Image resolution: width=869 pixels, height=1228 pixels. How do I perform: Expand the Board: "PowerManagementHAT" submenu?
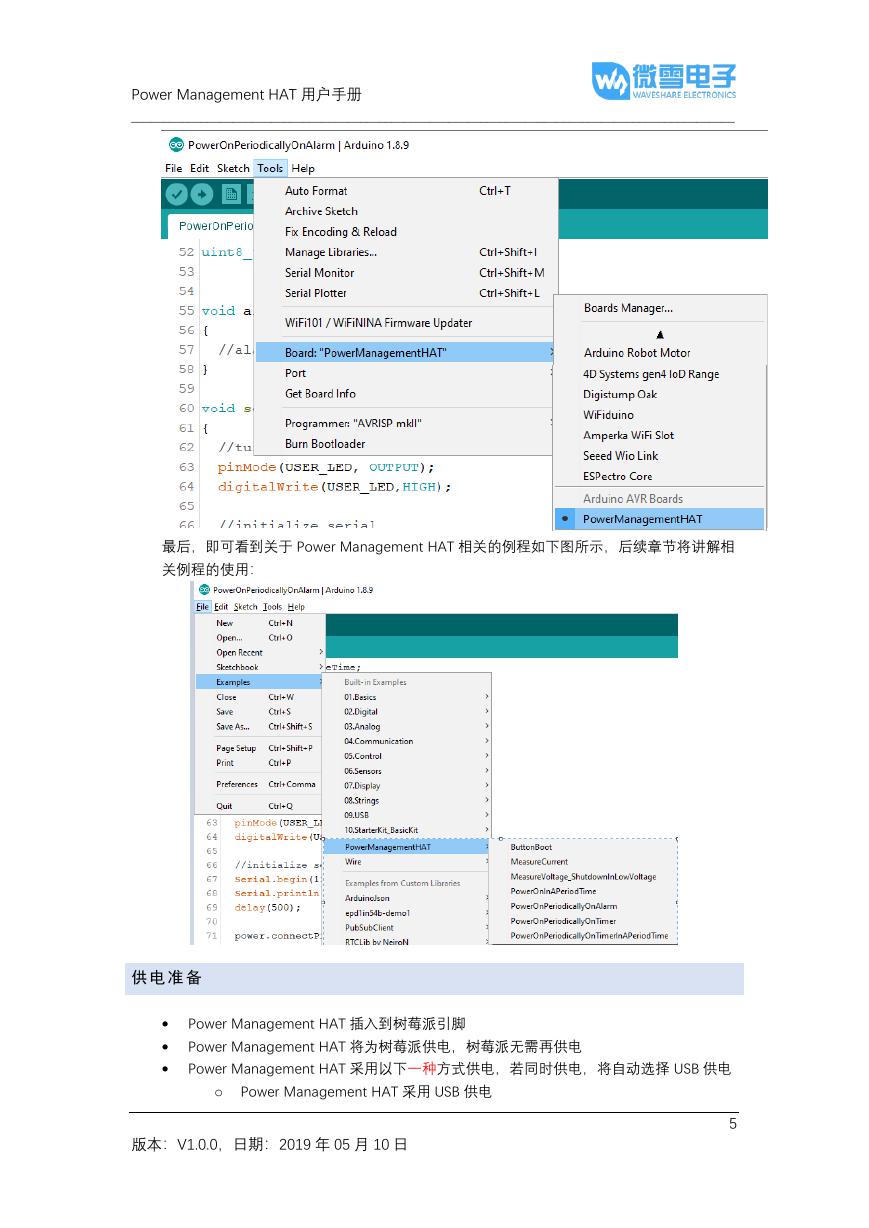pos(405,352)
